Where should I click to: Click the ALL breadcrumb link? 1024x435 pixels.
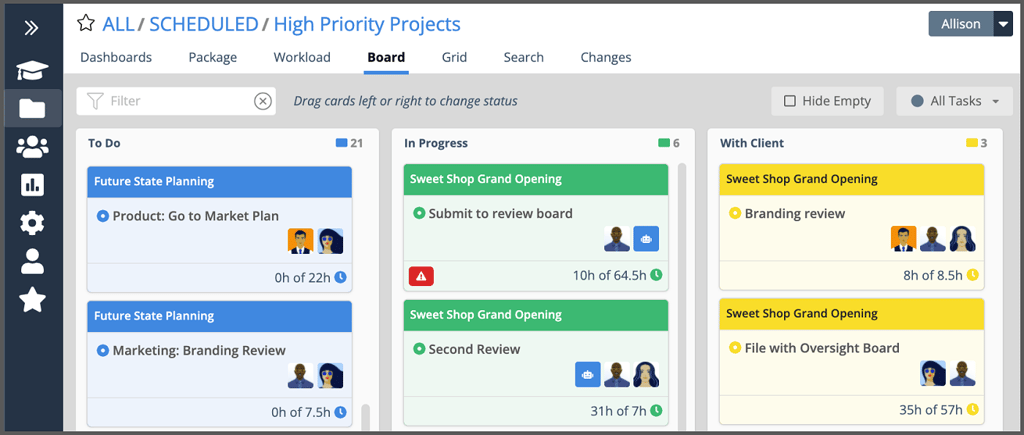118,24
